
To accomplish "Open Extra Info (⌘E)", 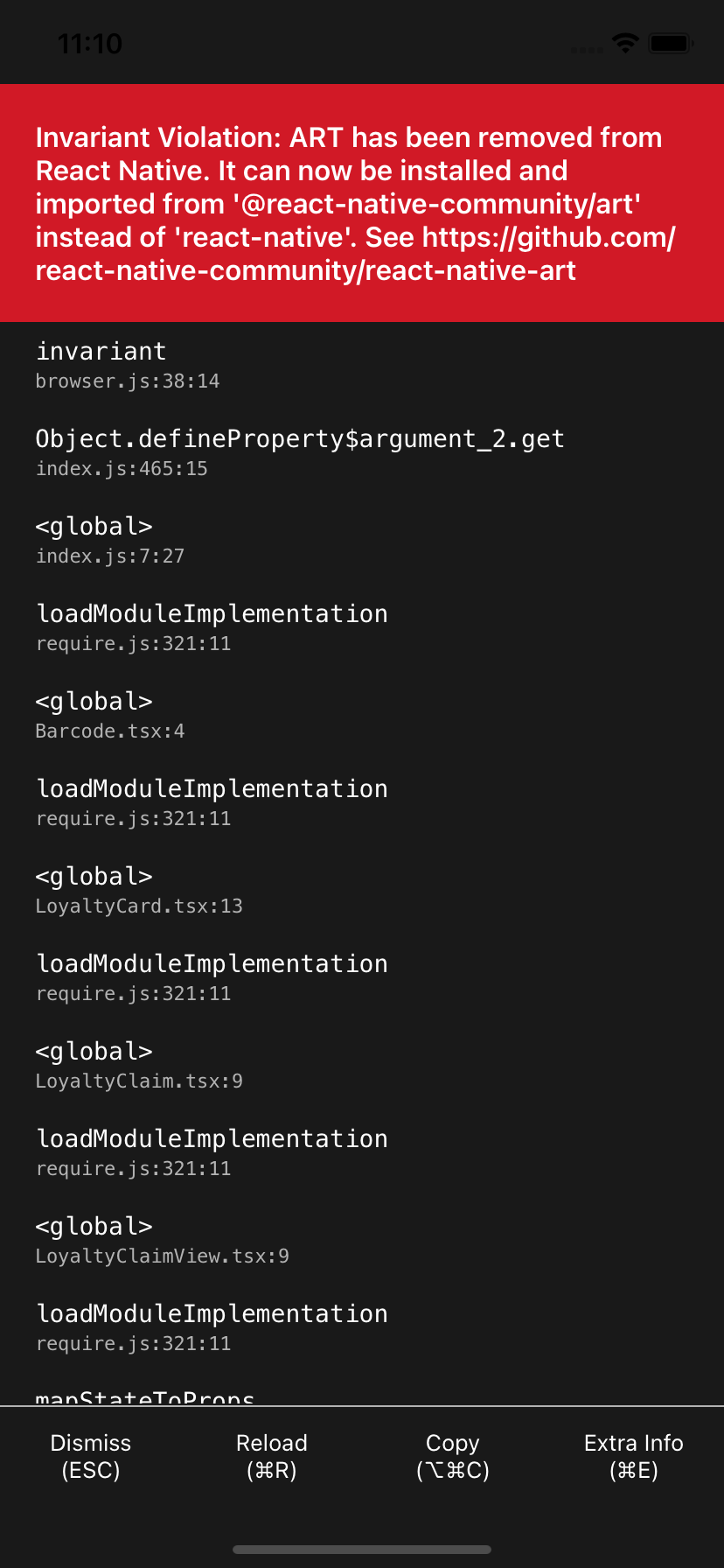I will pos(634,1456).
